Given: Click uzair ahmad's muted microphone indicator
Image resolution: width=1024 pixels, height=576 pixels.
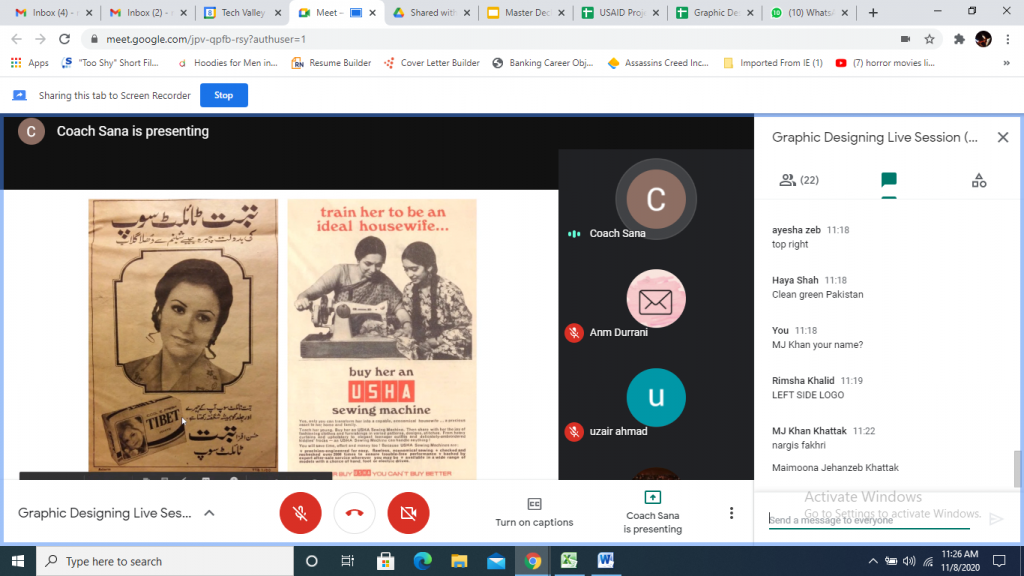Looking at the screenshot, I should (x=574, y=432).
